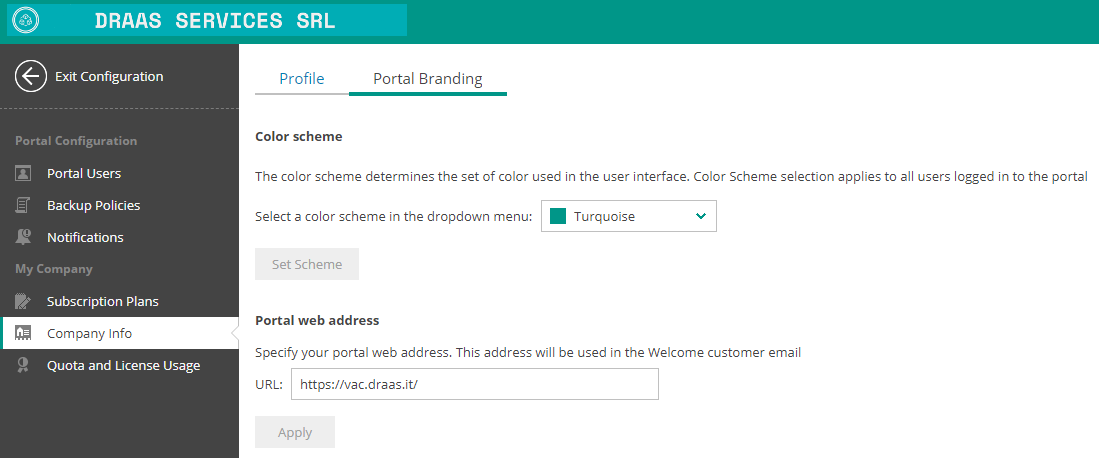Click the Notifications bell icon
Screen dimensions: 1099x458
23,237
